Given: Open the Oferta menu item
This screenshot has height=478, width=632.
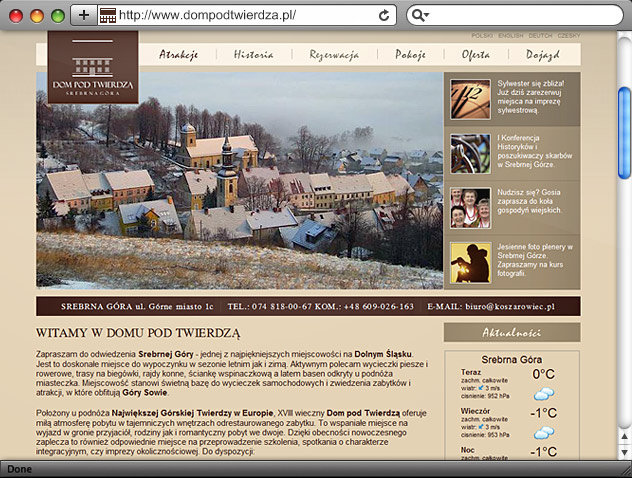Looking at the screenshot, I should (476, 54).
